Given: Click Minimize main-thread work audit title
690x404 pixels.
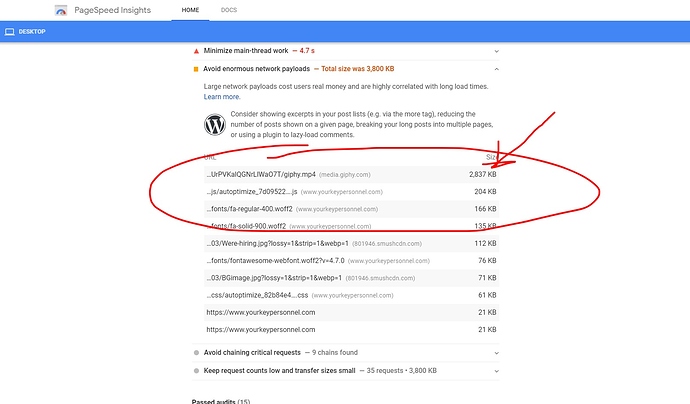Looking at the screenshot, I should (246, 51).
